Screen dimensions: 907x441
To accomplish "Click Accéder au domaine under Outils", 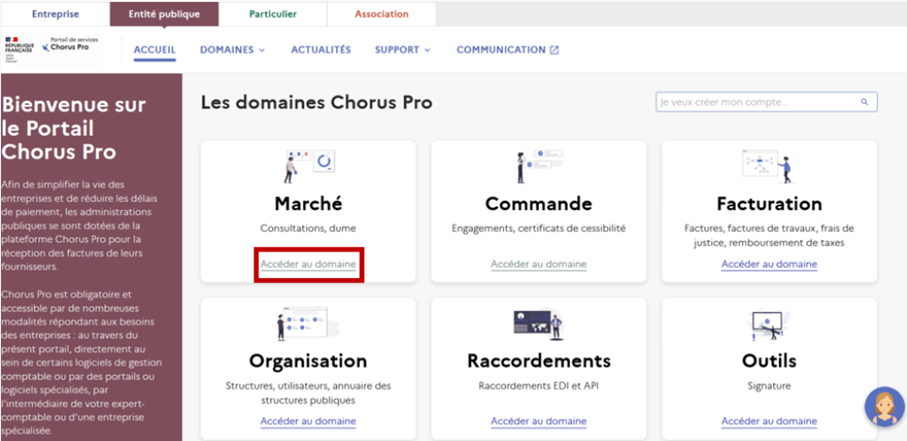I will pyautogui.click(x=769, y=421).
